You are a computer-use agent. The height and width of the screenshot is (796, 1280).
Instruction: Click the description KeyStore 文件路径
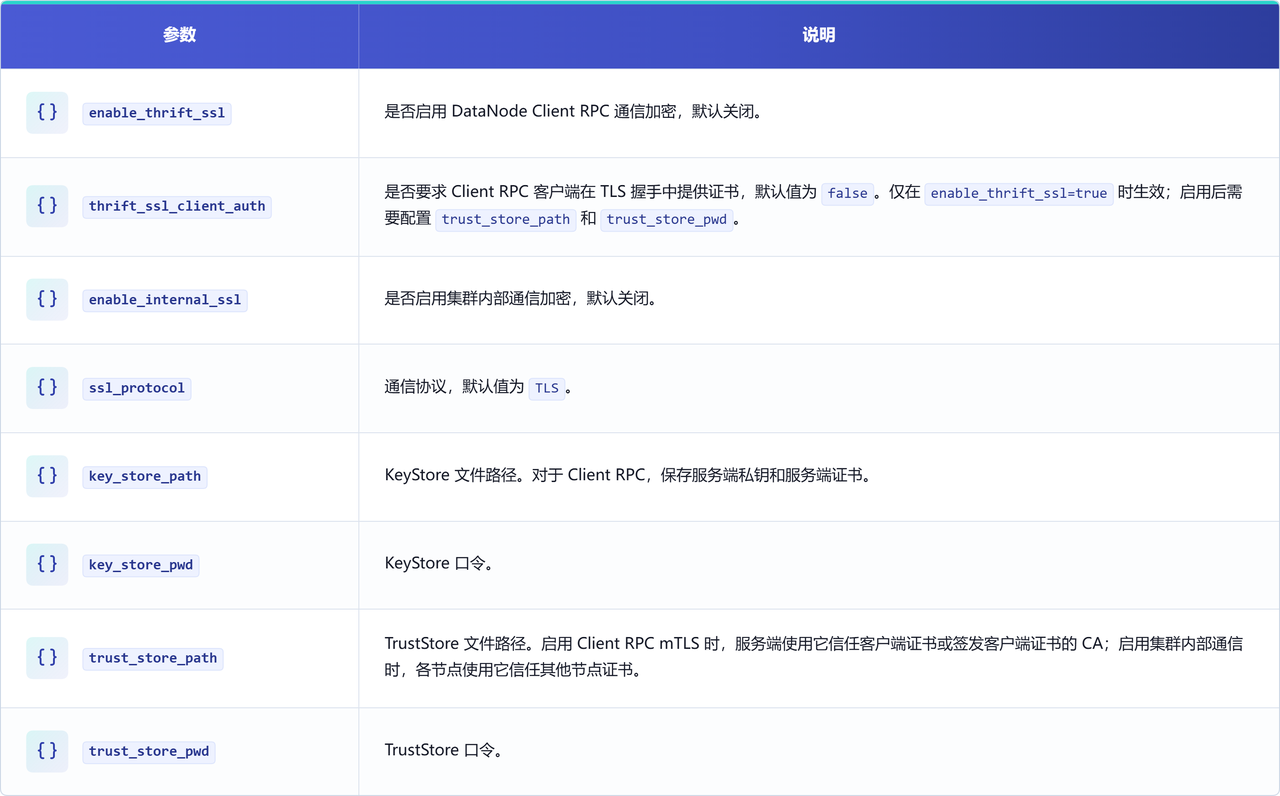[x=629, y=475]
